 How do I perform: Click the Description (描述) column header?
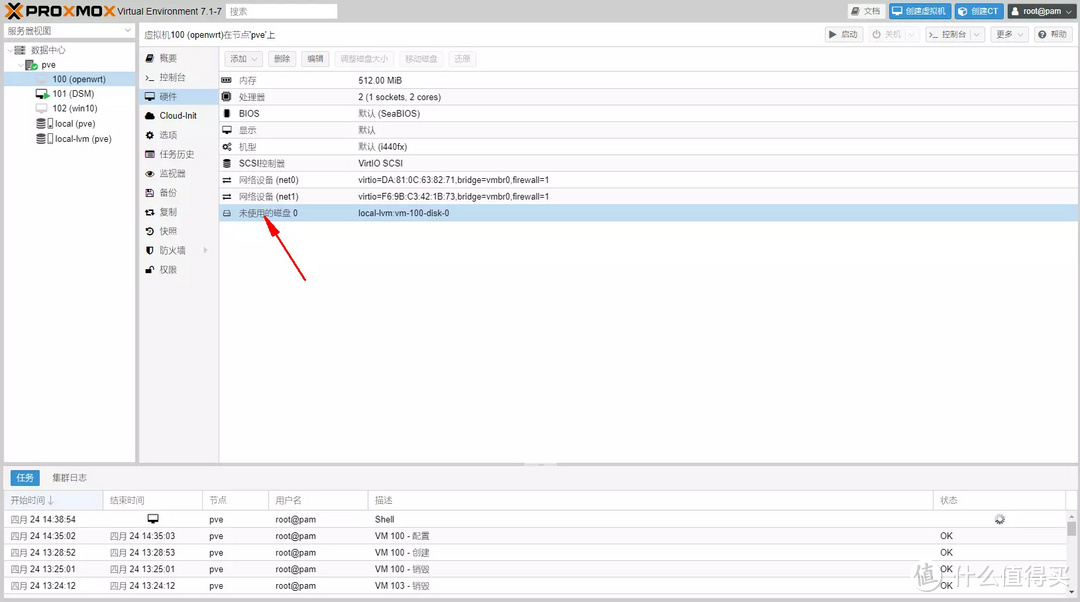tap(650, 500)
